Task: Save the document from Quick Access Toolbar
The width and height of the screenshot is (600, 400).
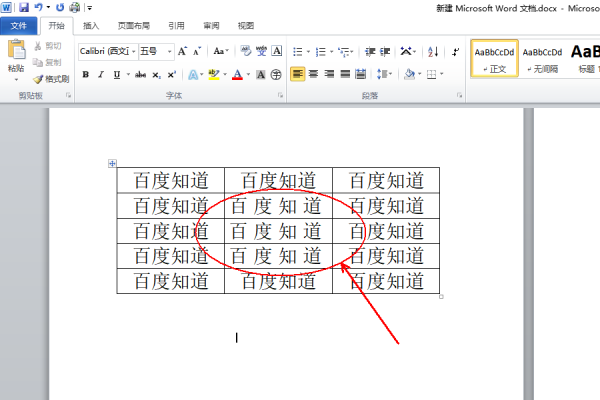Action: [x=24, y=7]
